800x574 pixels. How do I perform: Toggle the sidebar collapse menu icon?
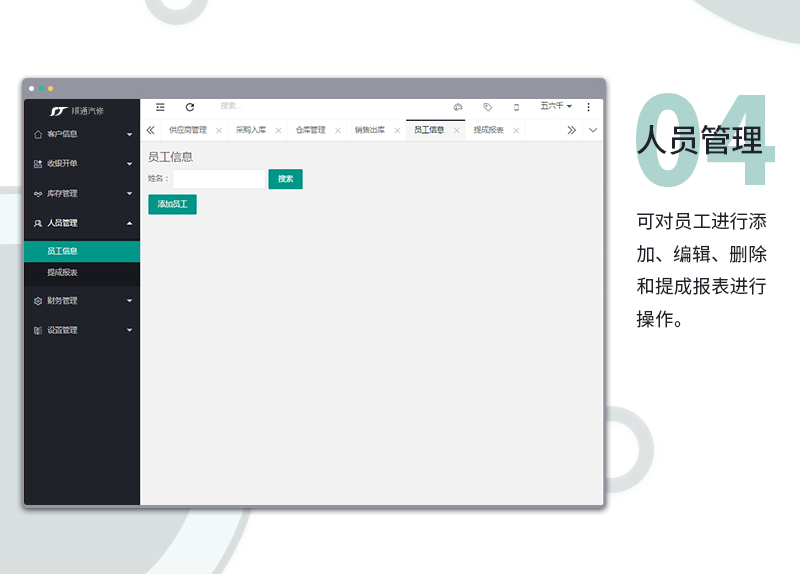tap(160, 107)
